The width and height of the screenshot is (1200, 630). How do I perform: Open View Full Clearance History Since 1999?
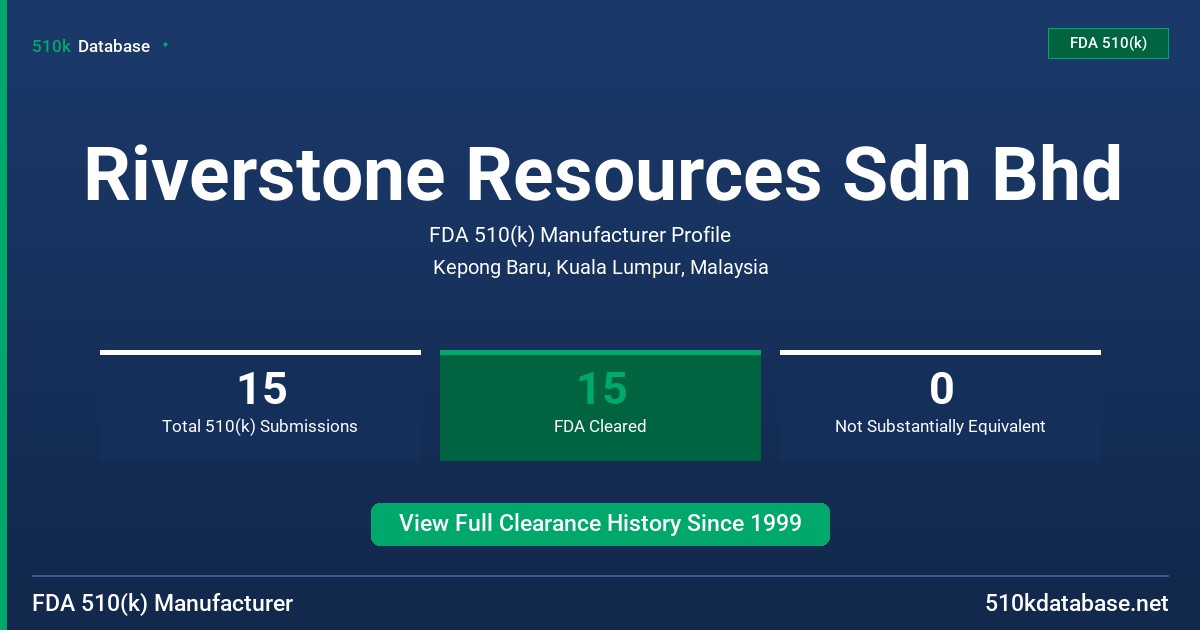pyautogui.click(x=600, y=524)
